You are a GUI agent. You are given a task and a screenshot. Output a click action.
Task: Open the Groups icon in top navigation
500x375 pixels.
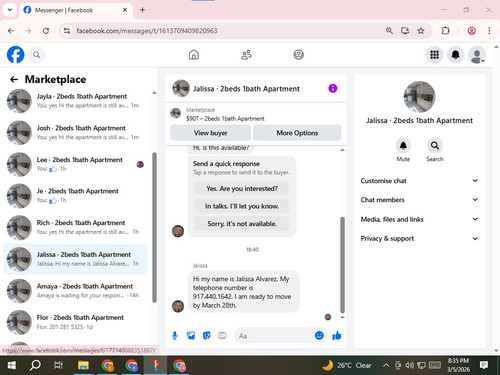pos(298,55)
